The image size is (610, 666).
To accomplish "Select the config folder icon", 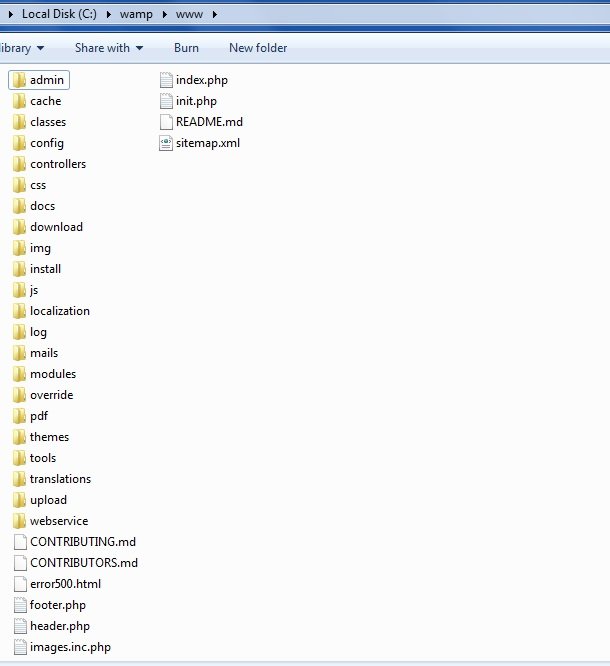I will point(19,143).
